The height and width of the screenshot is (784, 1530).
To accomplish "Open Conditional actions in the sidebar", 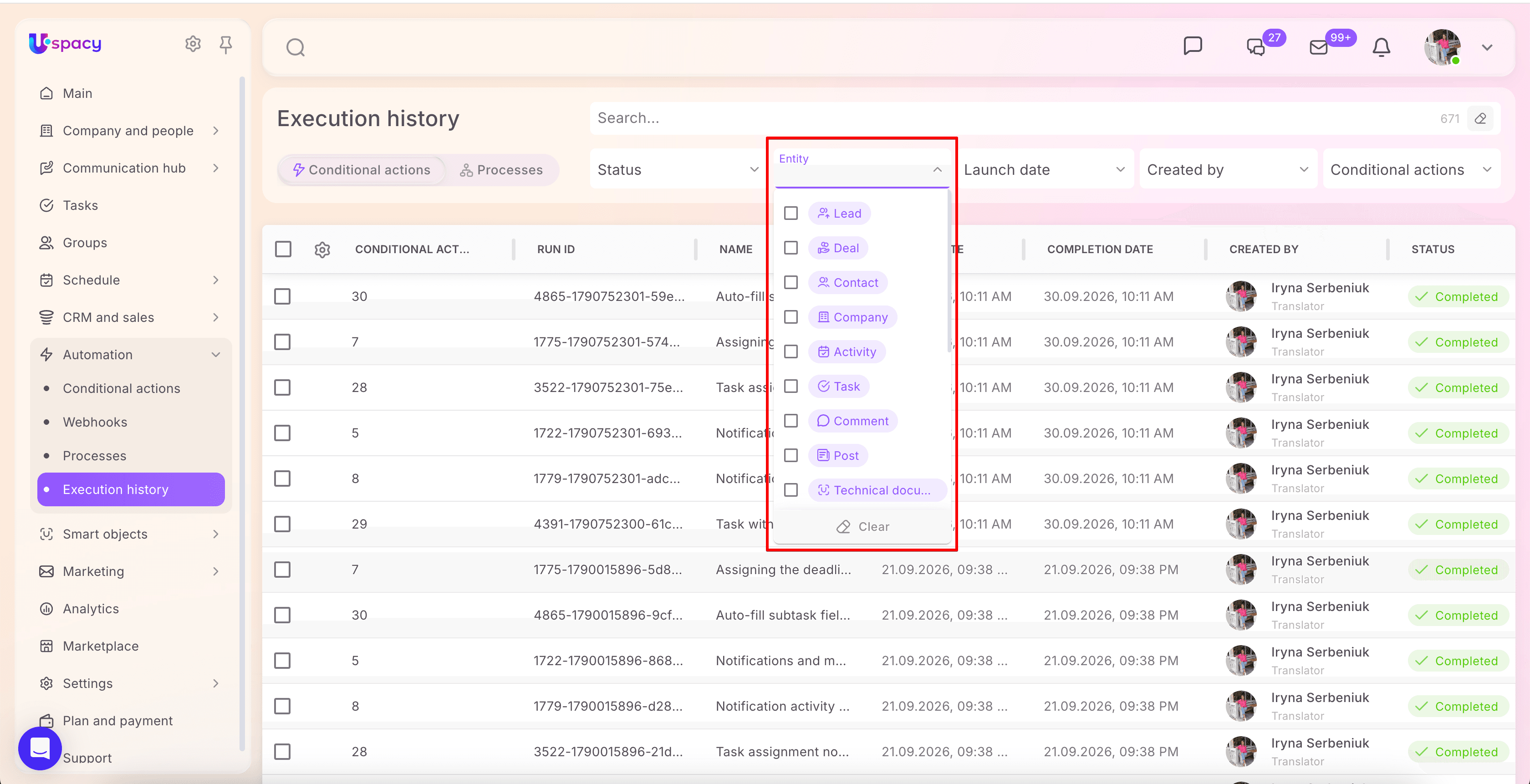I will tap(121, 388).
